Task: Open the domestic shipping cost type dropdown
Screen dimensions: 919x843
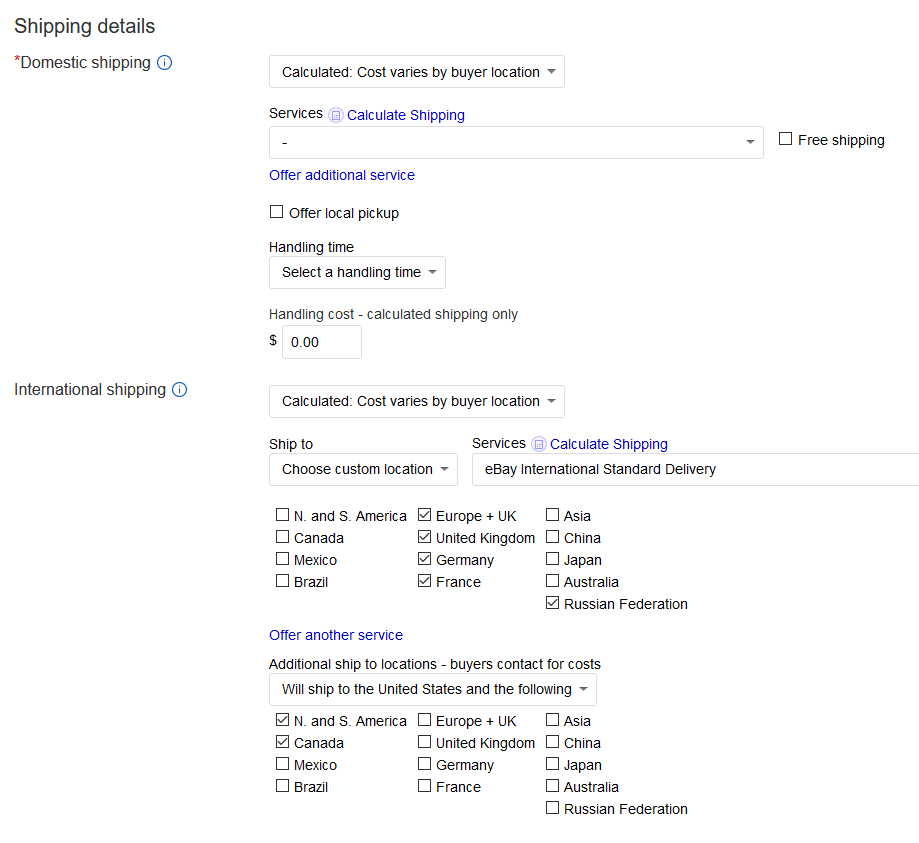Action: 417,72
